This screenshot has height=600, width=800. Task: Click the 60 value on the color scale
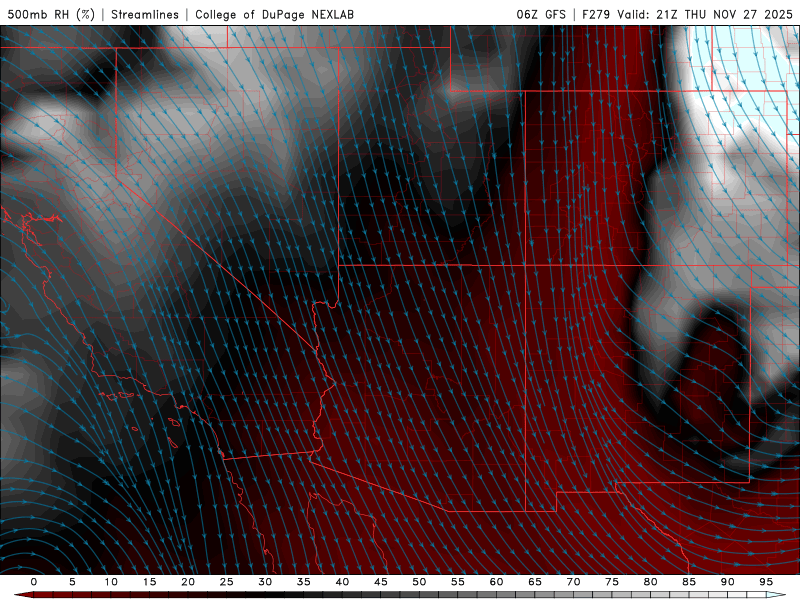tap(496, 582)
